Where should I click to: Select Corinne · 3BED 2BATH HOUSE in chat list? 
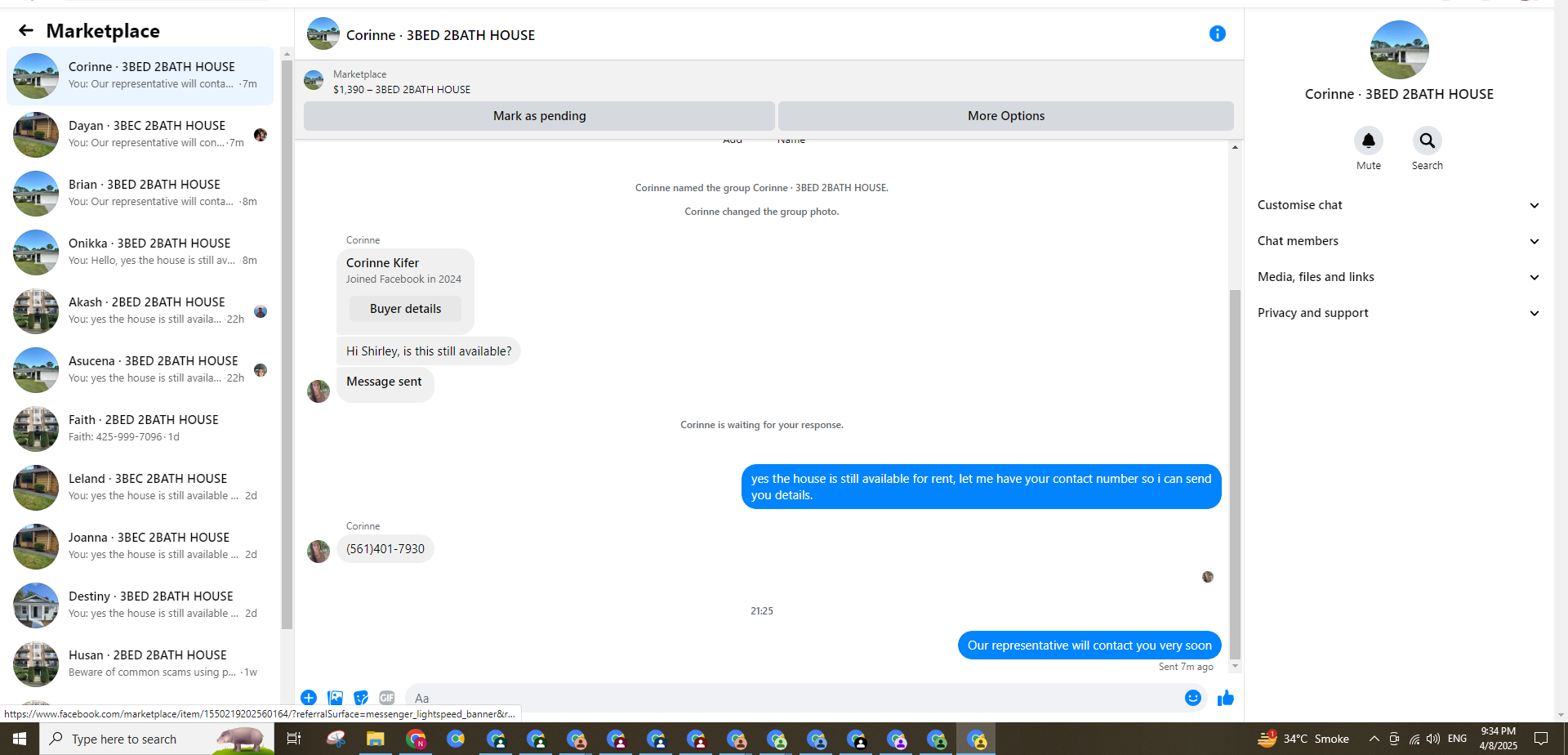140,76
